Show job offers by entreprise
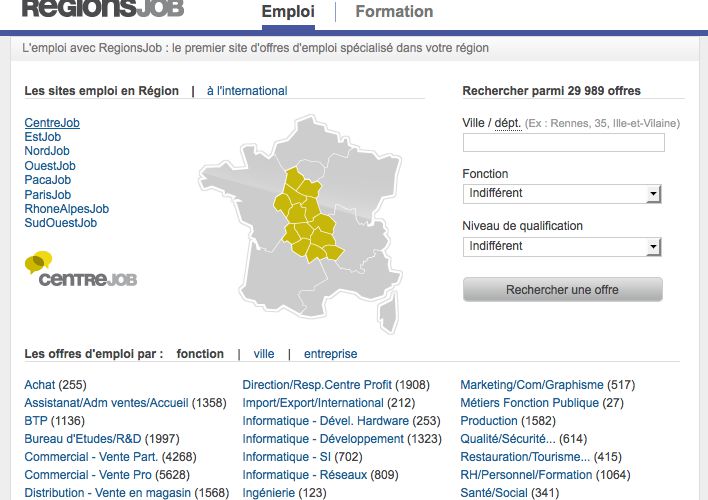This screenshot has height=500, width=708. click(x=331, y=354)
